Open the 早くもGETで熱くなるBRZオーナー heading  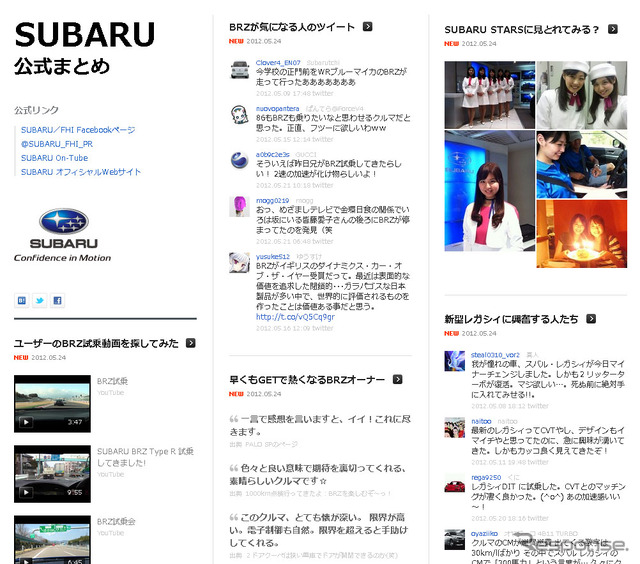307,380
